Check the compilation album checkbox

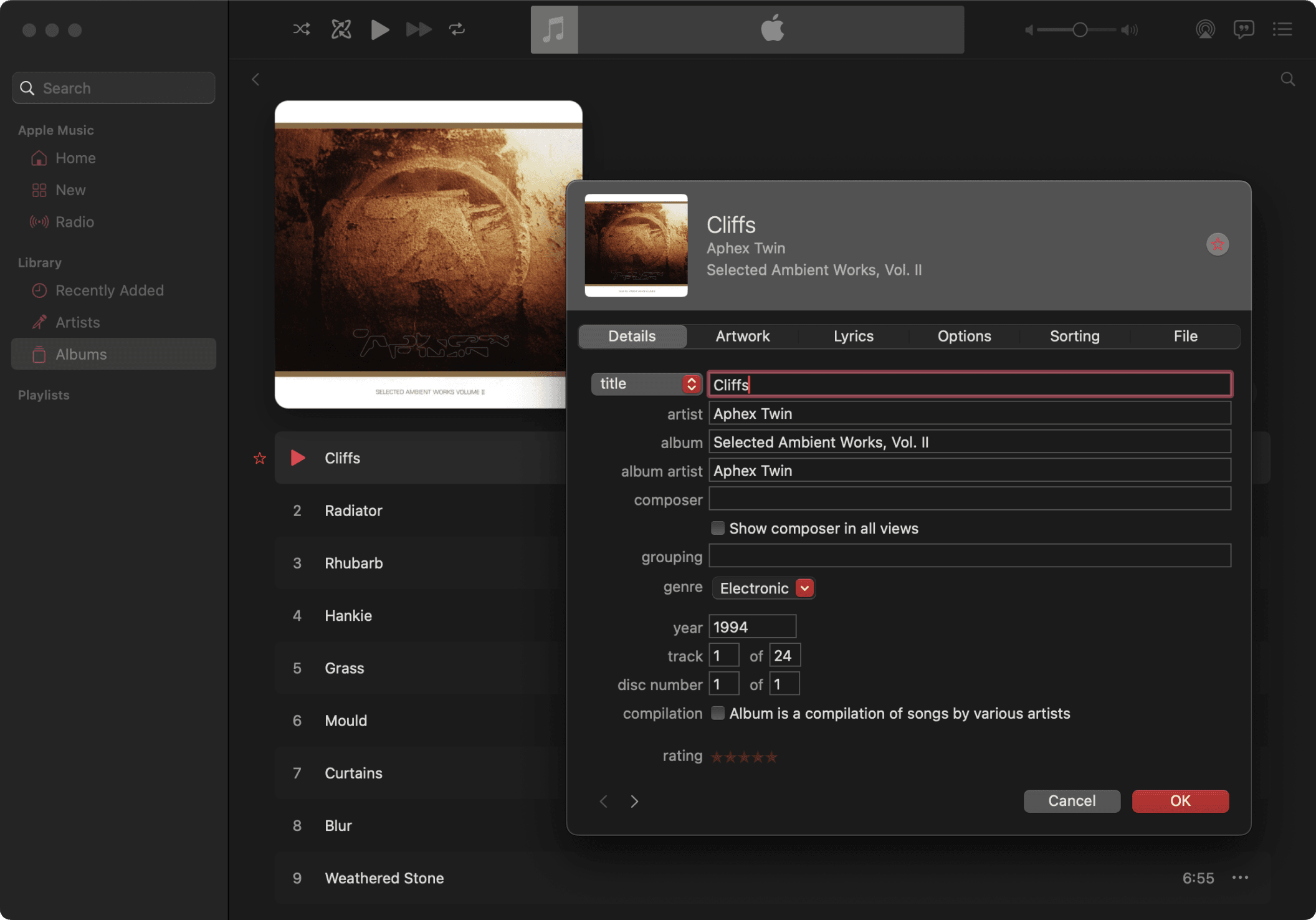point(718,713)
